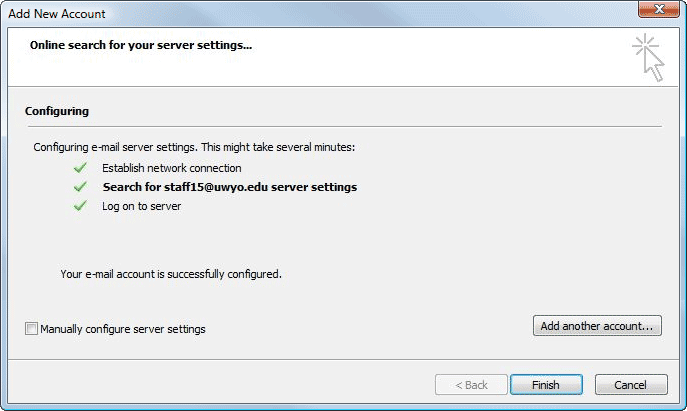Click the Cancel button

(631, 385)
